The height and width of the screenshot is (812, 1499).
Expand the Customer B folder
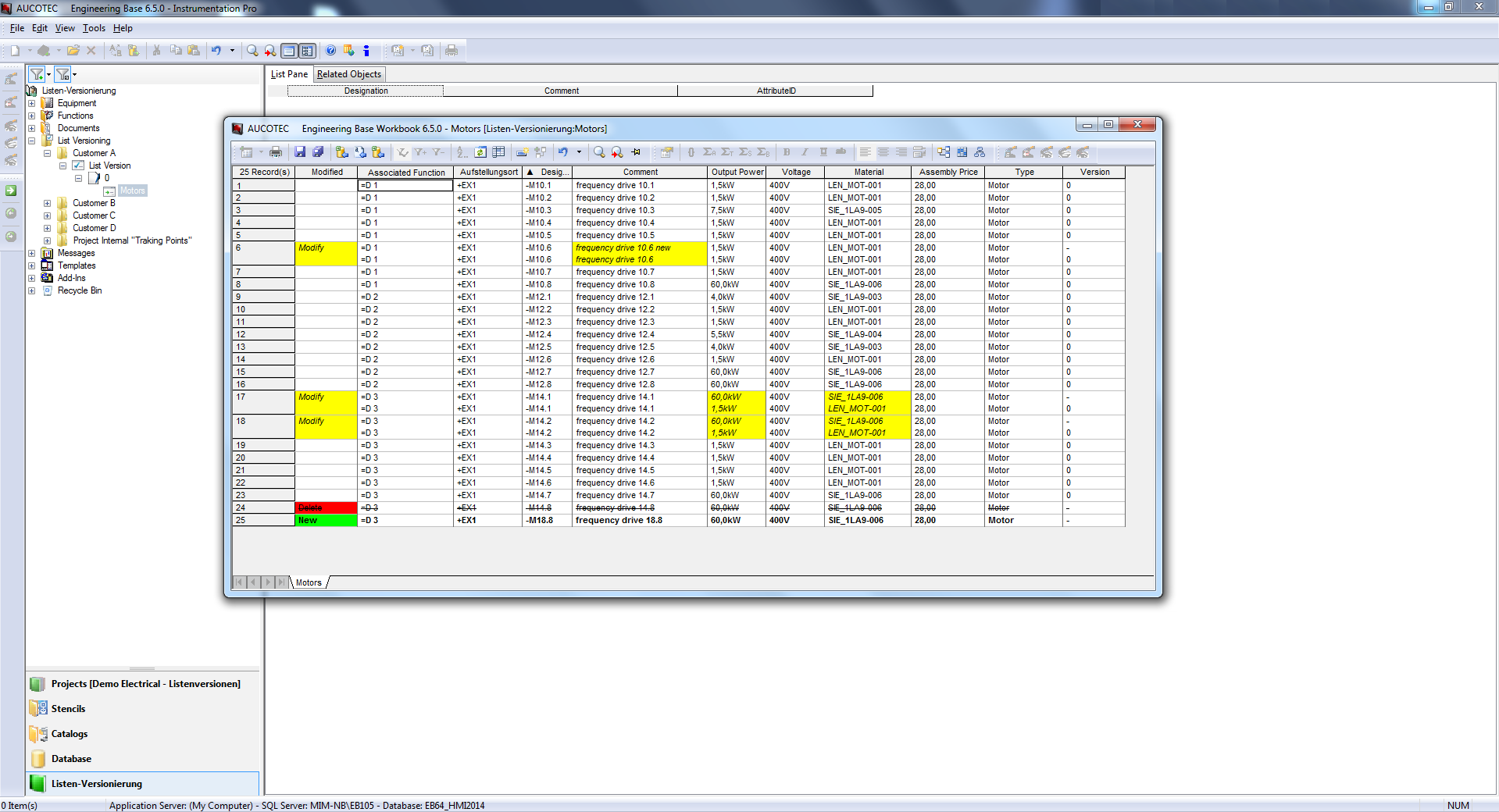47,203
